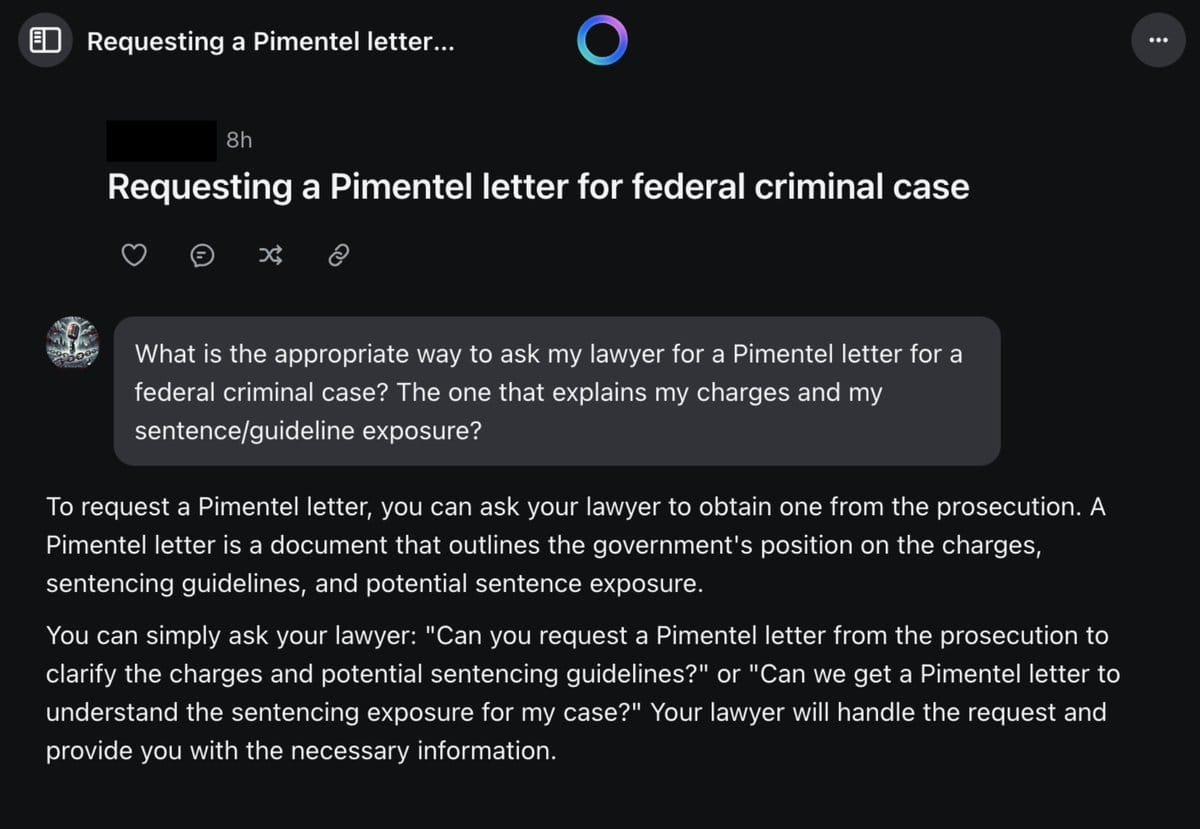Open the three-dots more options menu
1200x829 pixels.
coord(1158,41)
